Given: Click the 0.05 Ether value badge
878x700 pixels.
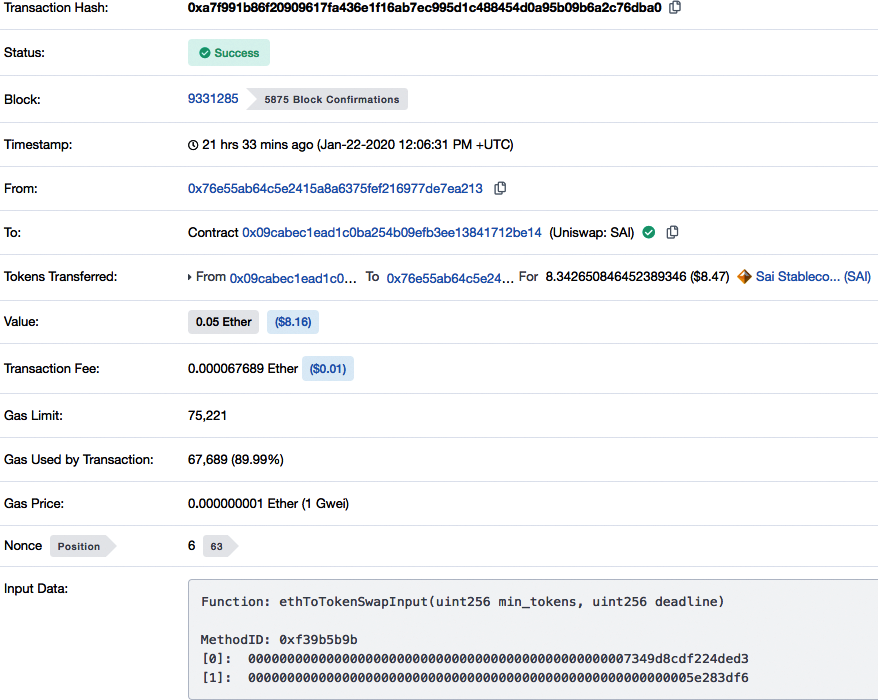Looking at the screenshot, I should click(223, 322).
